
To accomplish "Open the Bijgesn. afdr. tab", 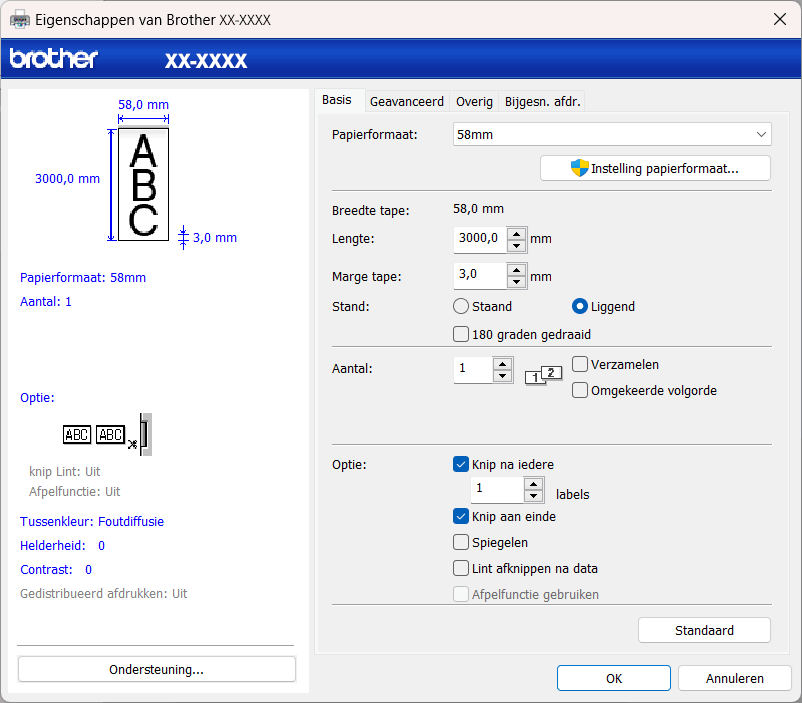I will click(542, 101).
